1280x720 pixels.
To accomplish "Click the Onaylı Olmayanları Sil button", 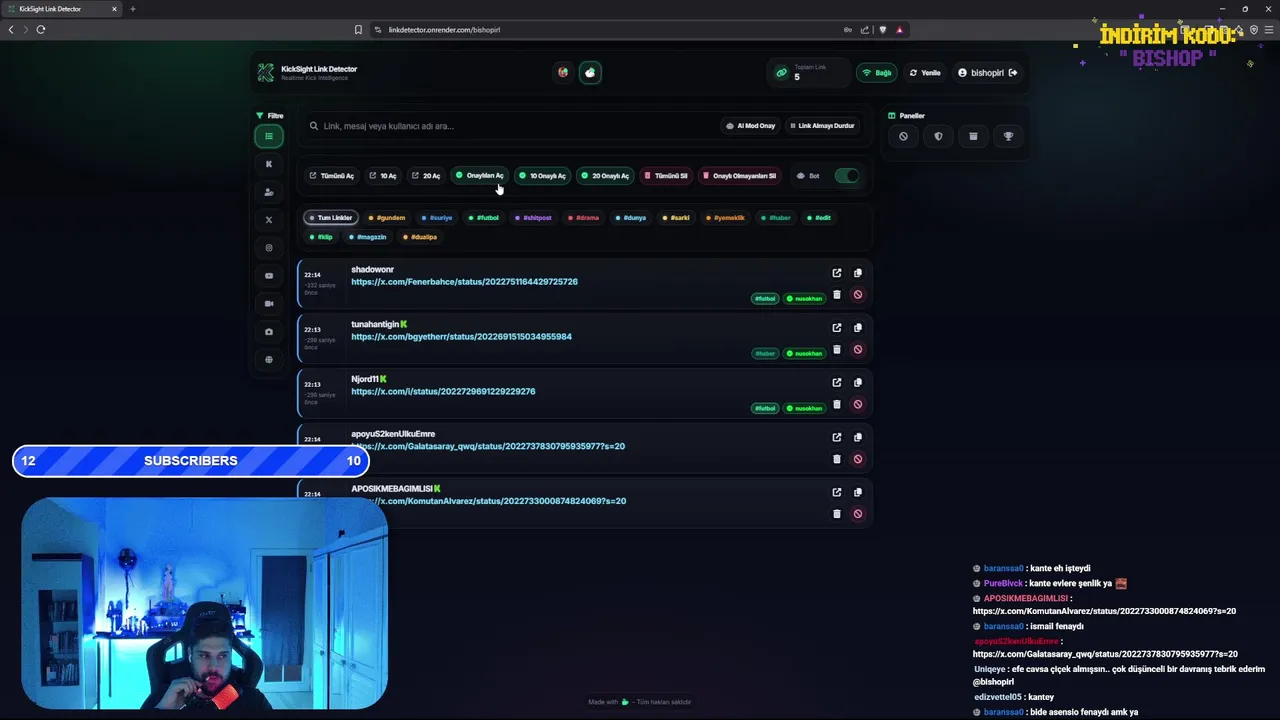I will pos(739,176).
